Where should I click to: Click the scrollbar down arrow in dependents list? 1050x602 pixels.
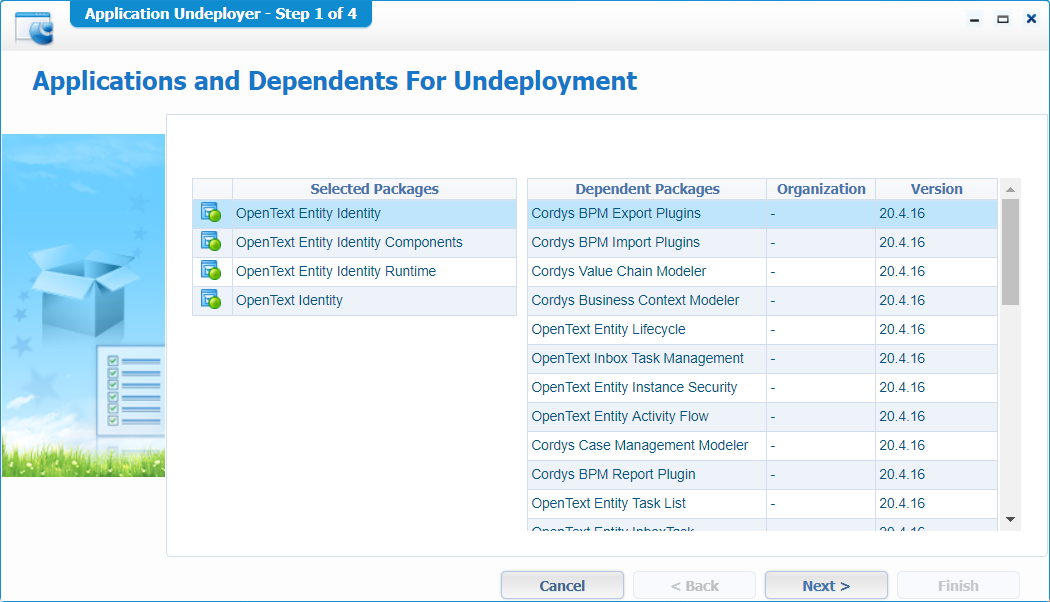pos(1010,520)
